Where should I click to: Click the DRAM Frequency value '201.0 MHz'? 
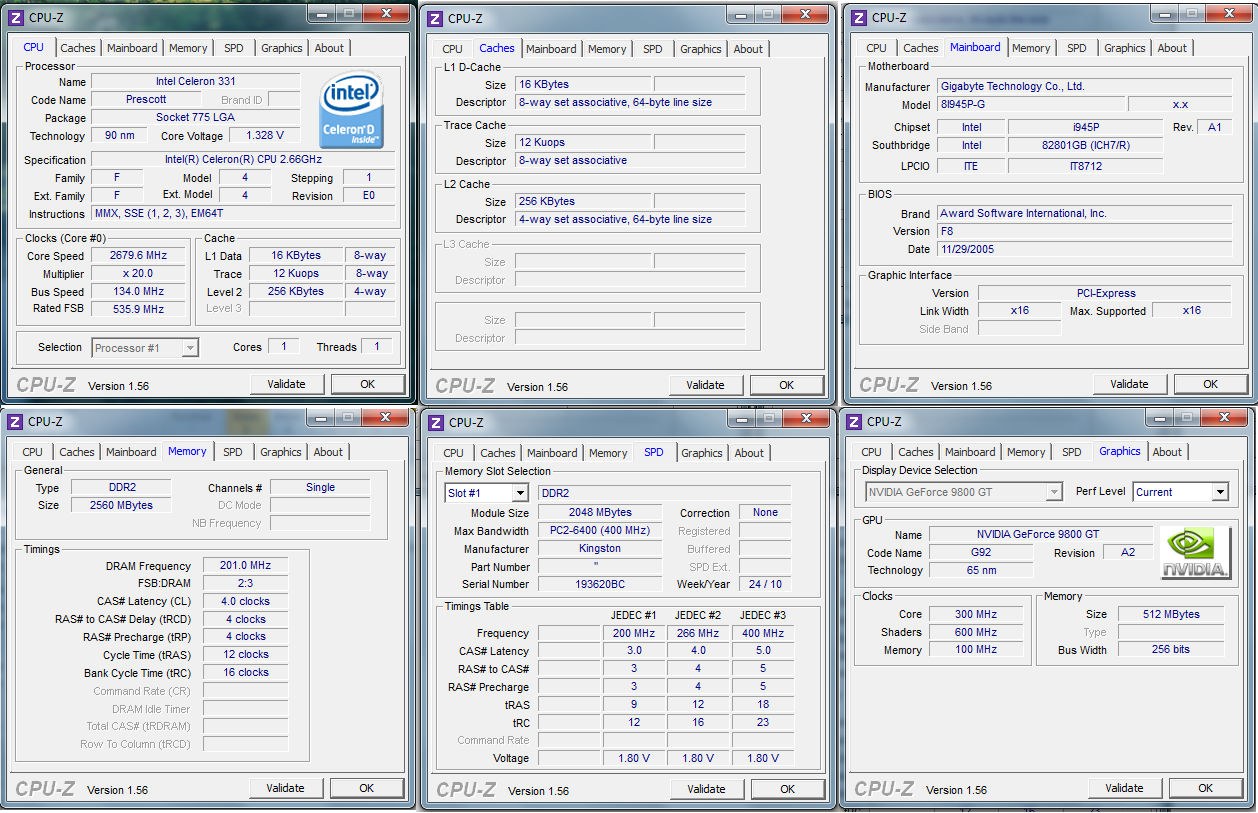[245, 566]
